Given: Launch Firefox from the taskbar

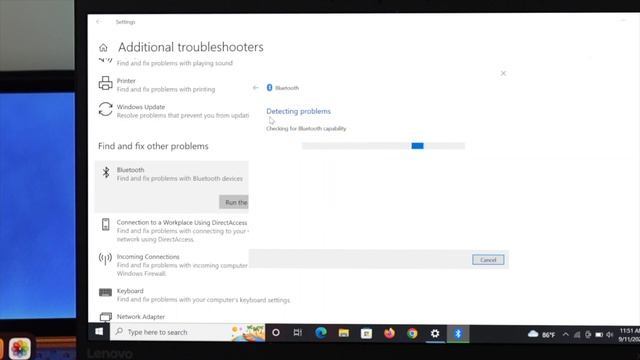Looking at the screenshot, I should (389, 333).
